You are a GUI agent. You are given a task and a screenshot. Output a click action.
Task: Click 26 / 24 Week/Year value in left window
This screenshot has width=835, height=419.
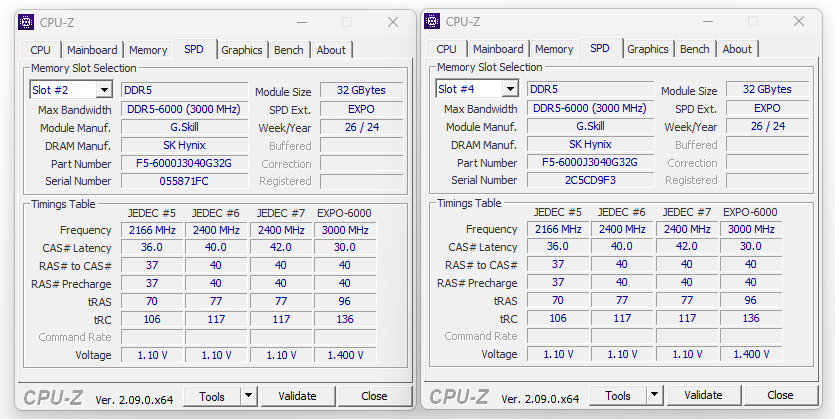tap(362, 127)
